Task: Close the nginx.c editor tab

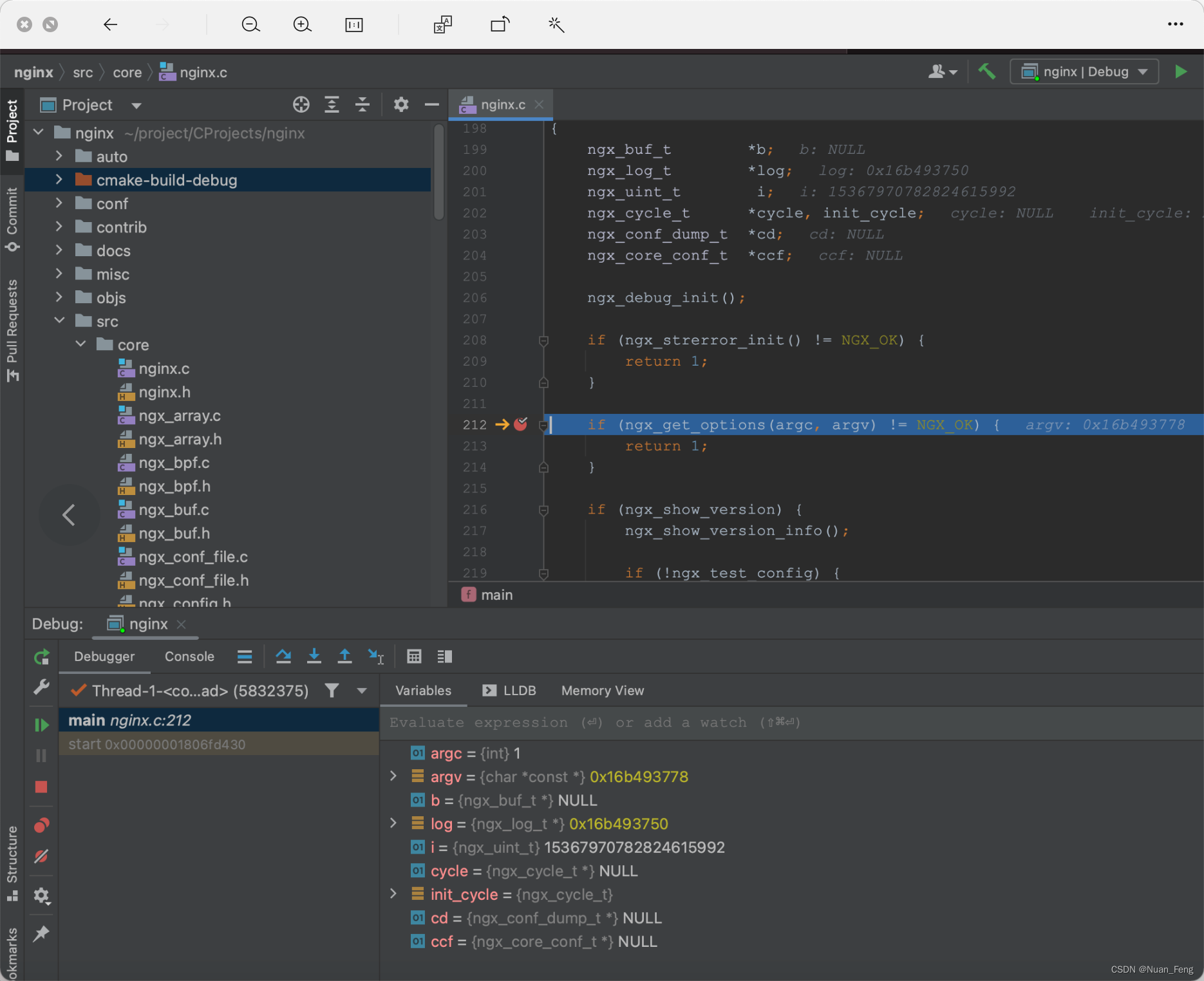Action: pos(539,104)
